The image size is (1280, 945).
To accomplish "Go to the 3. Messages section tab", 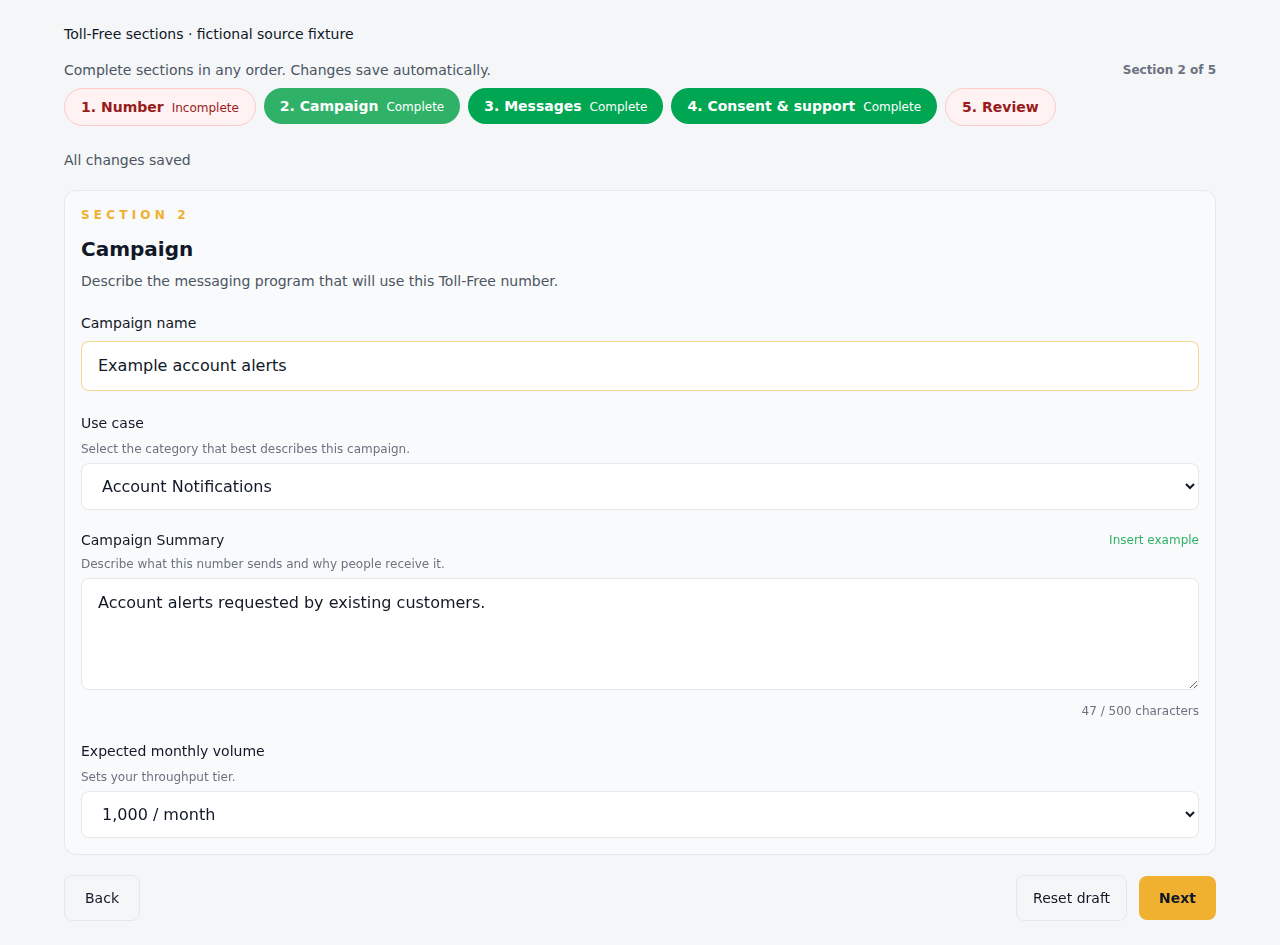I will click(565, 106).
